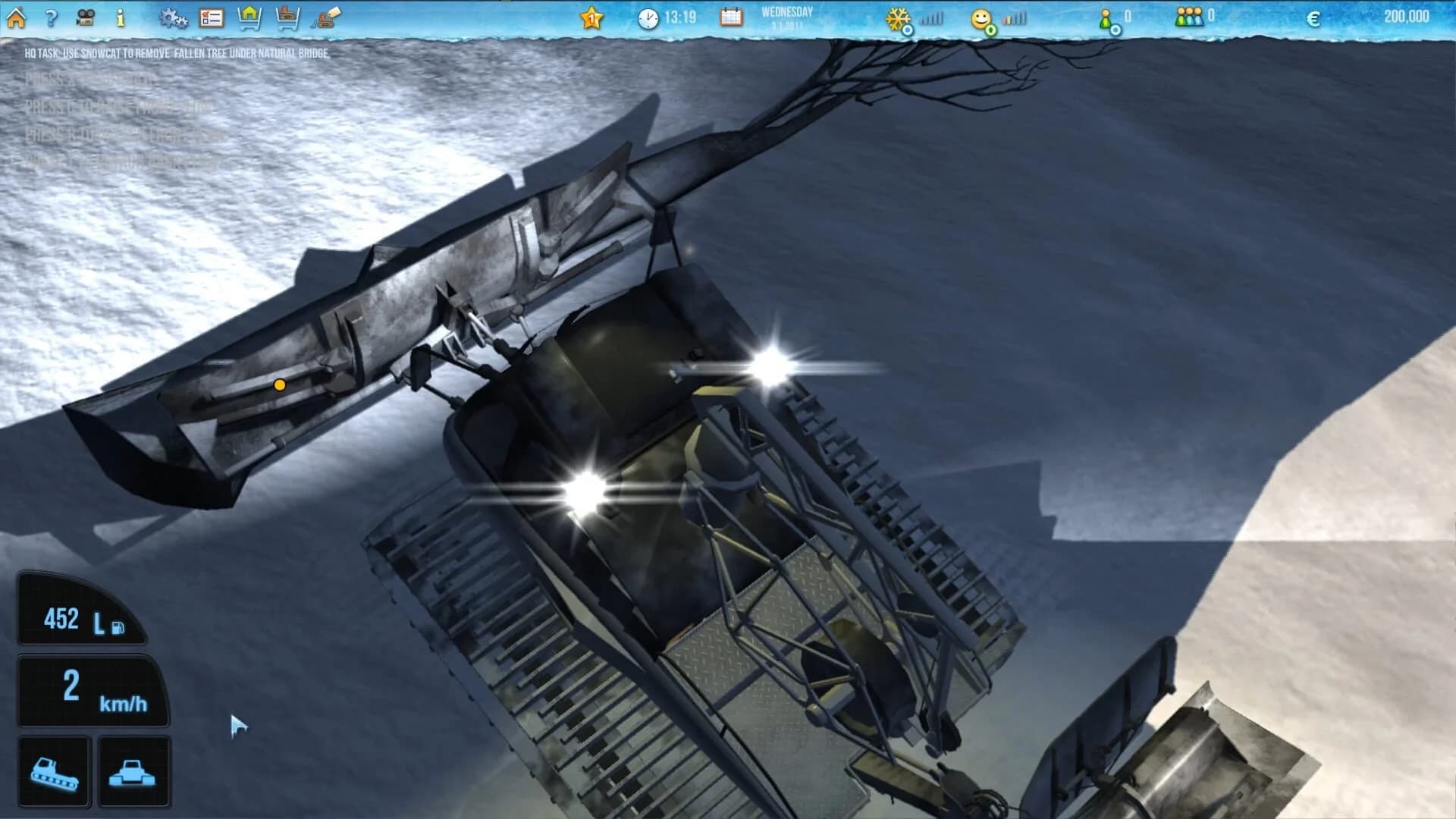This screenshot has height=819, width=1456.
Task: Open game settings with the gears icon
Action: (x=172, y=17)
